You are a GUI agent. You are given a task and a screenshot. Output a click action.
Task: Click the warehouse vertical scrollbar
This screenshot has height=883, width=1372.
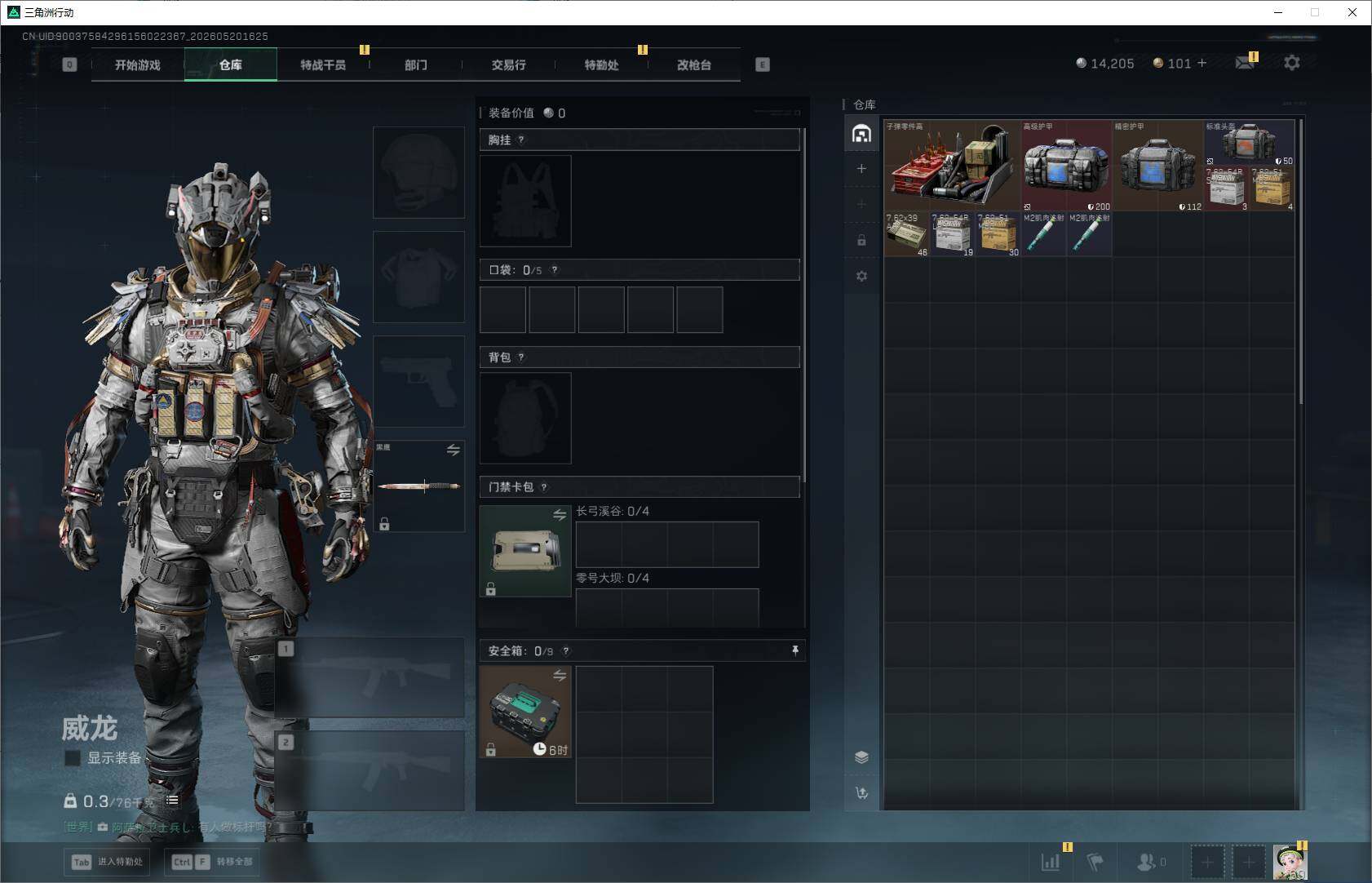[1301, 261]
